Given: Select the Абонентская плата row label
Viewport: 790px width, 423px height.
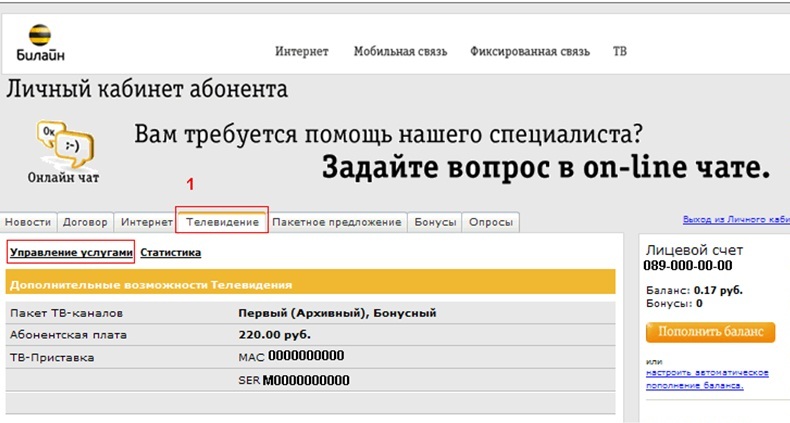Looking at the screenshot, I should (x=69, y=335).
